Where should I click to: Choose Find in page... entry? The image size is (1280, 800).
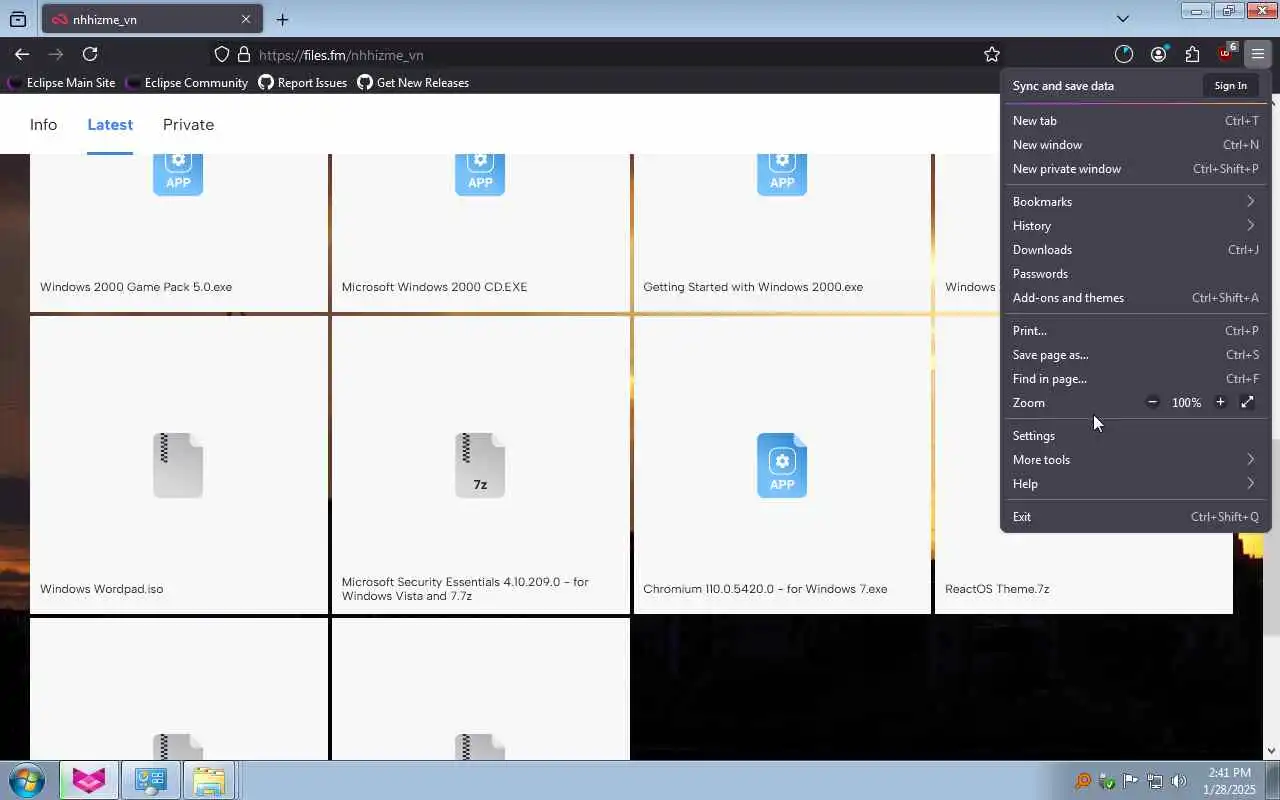1135,378
